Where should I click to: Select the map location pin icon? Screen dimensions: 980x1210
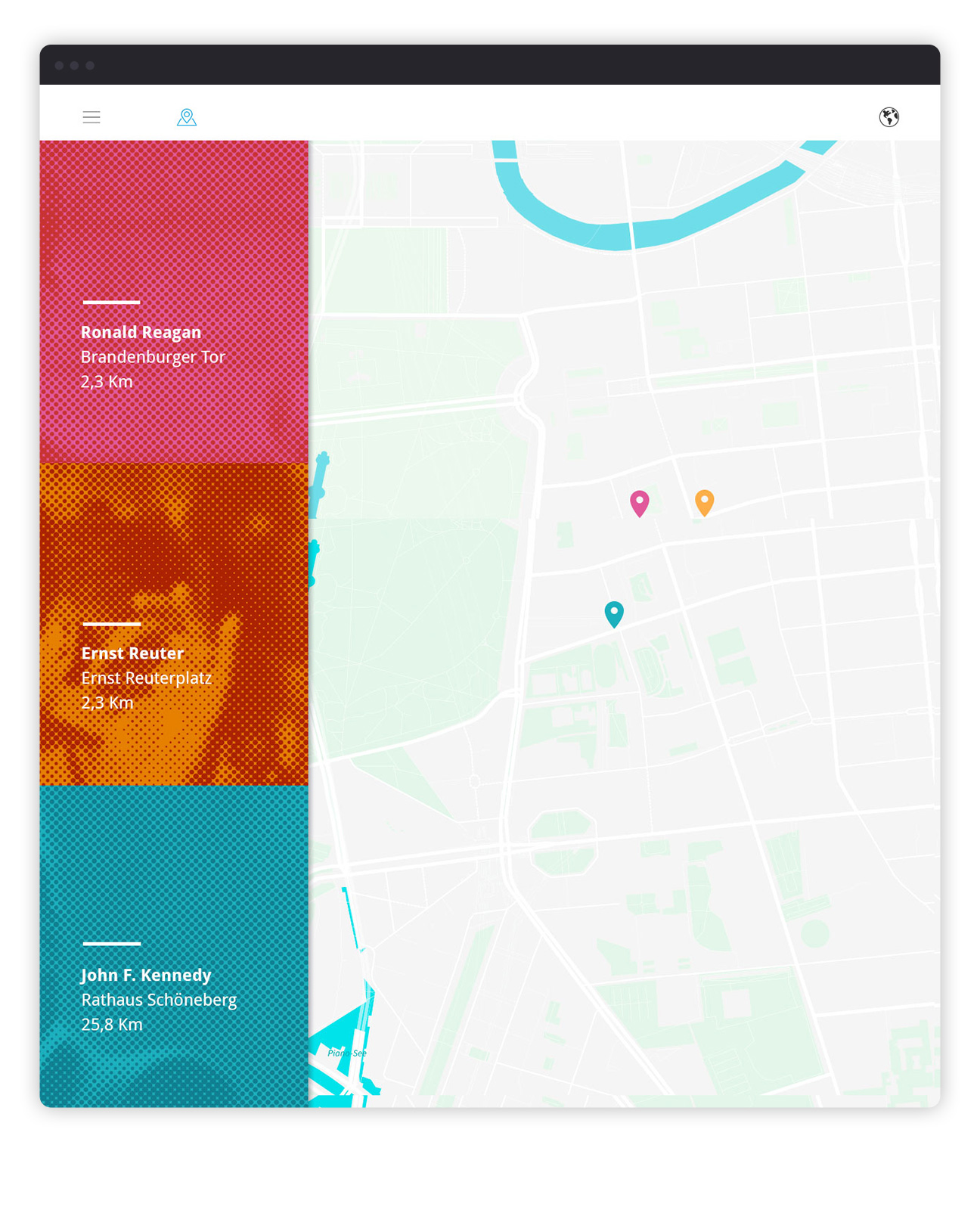187,116
